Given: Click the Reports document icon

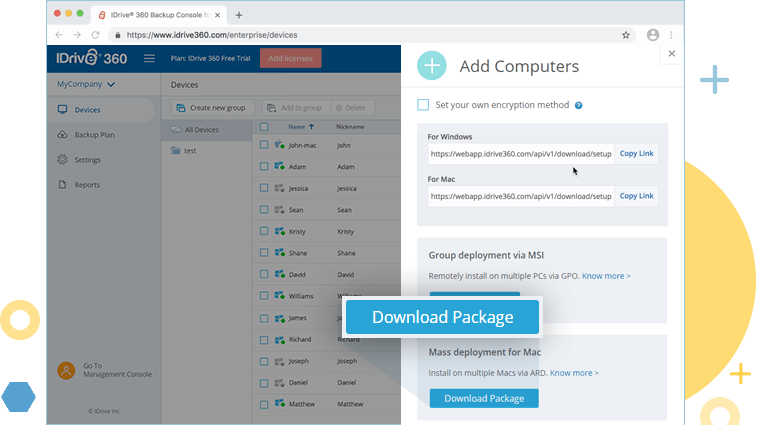Looking at the screenshot, I should (x=63, y=185).
